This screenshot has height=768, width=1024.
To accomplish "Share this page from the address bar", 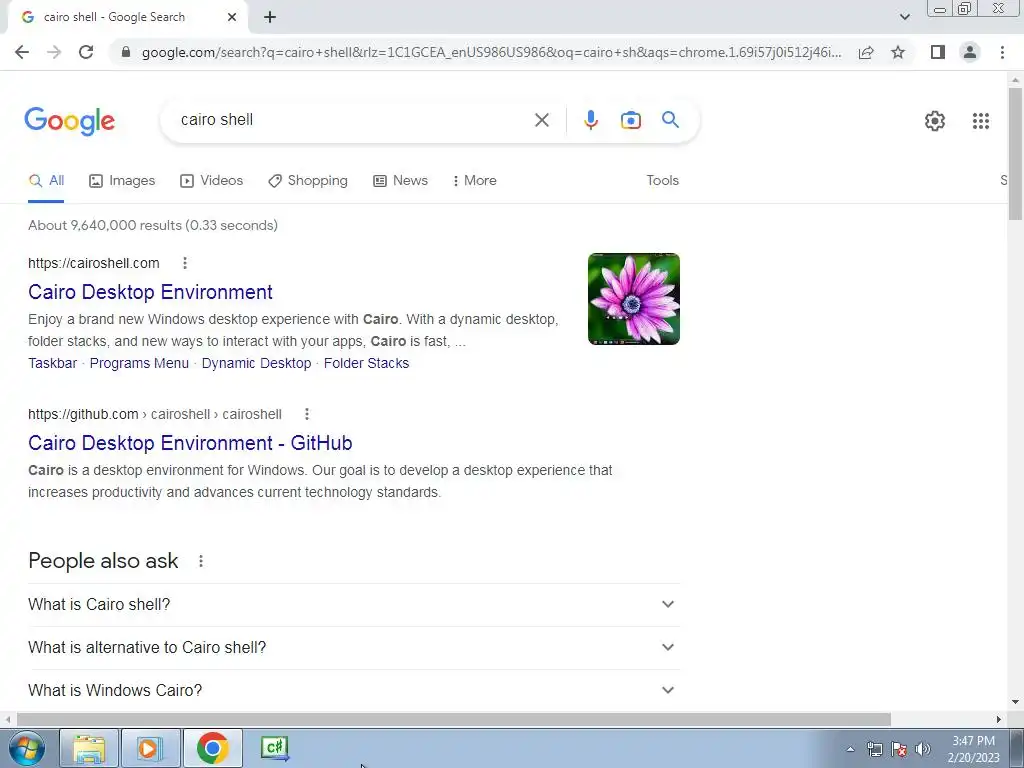I will pos(866,52).
